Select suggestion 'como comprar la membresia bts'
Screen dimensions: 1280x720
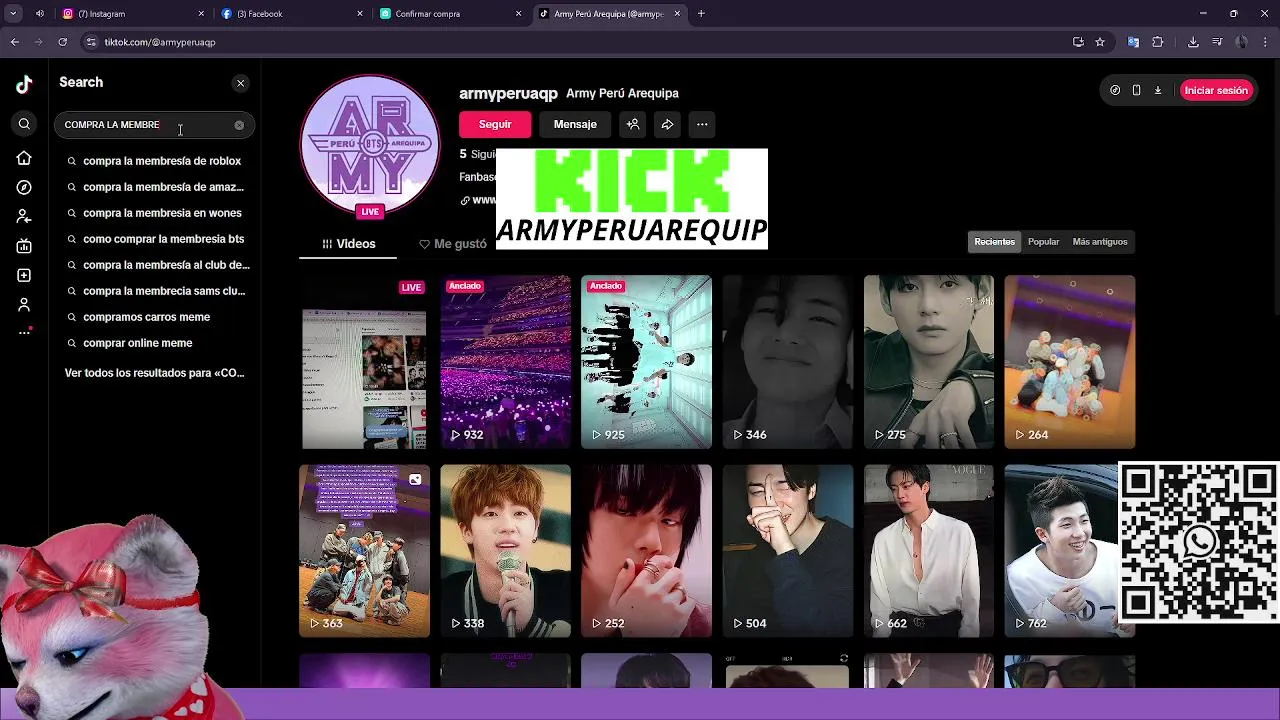(x=154, y=239)
